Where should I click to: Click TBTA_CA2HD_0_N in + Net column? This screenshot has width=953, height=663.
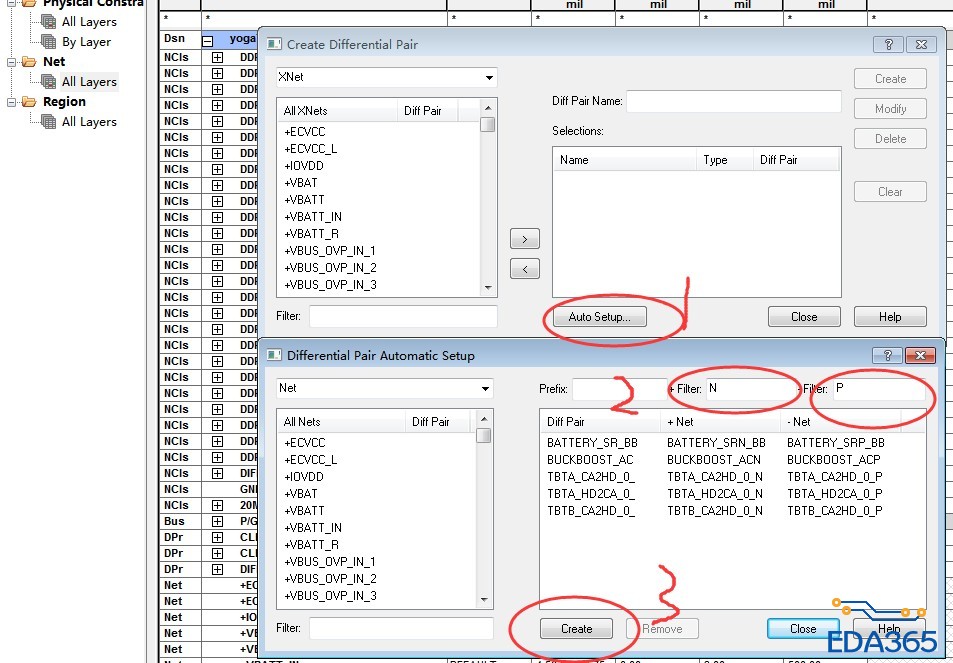715,477
